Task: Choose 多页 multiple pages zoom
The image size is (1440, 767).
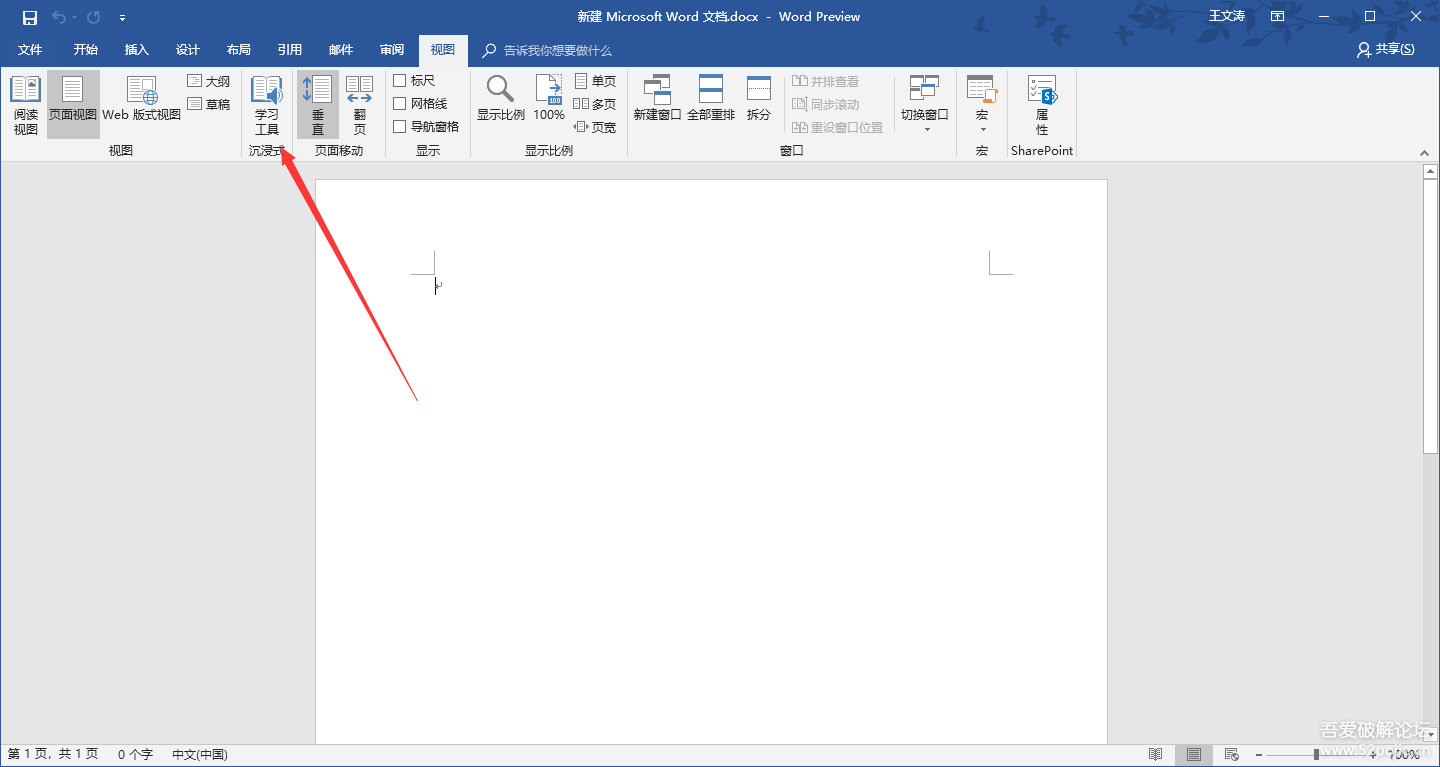Action: click(595, 104)
